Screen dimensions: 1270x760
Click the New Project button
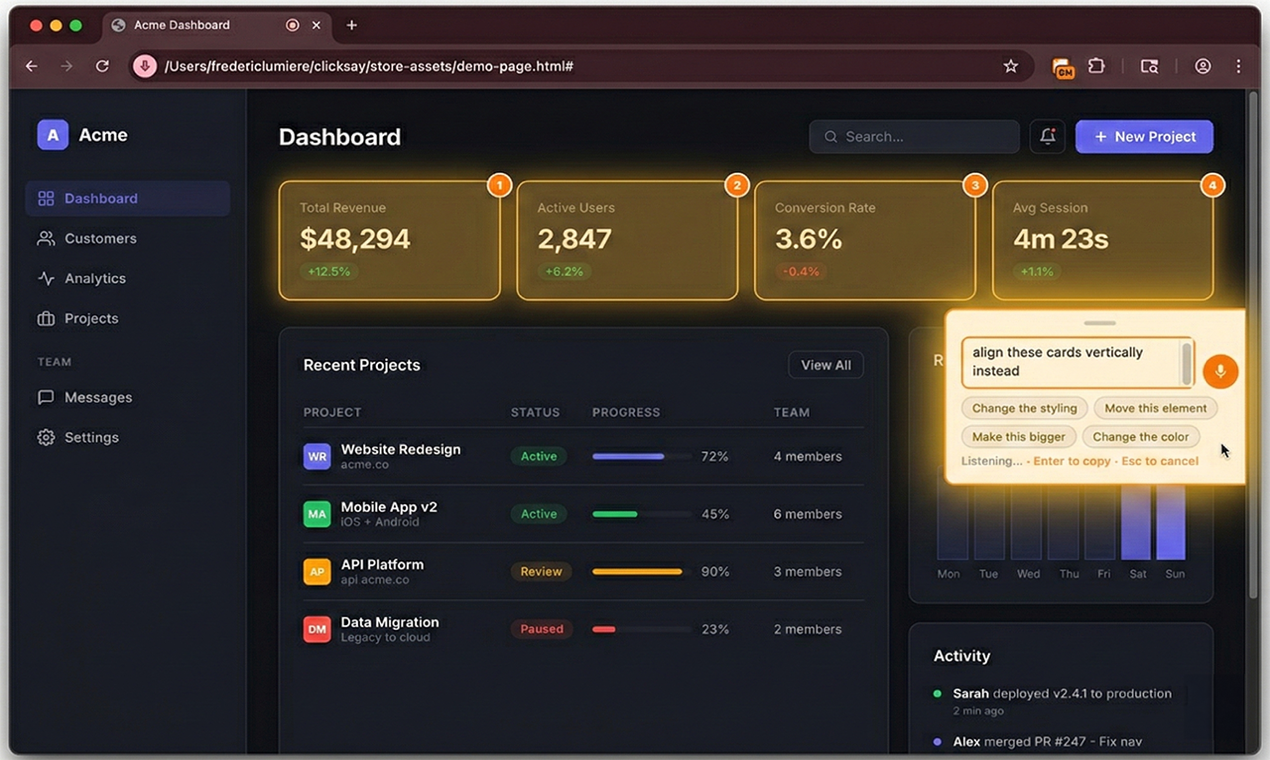point(1145,137)
